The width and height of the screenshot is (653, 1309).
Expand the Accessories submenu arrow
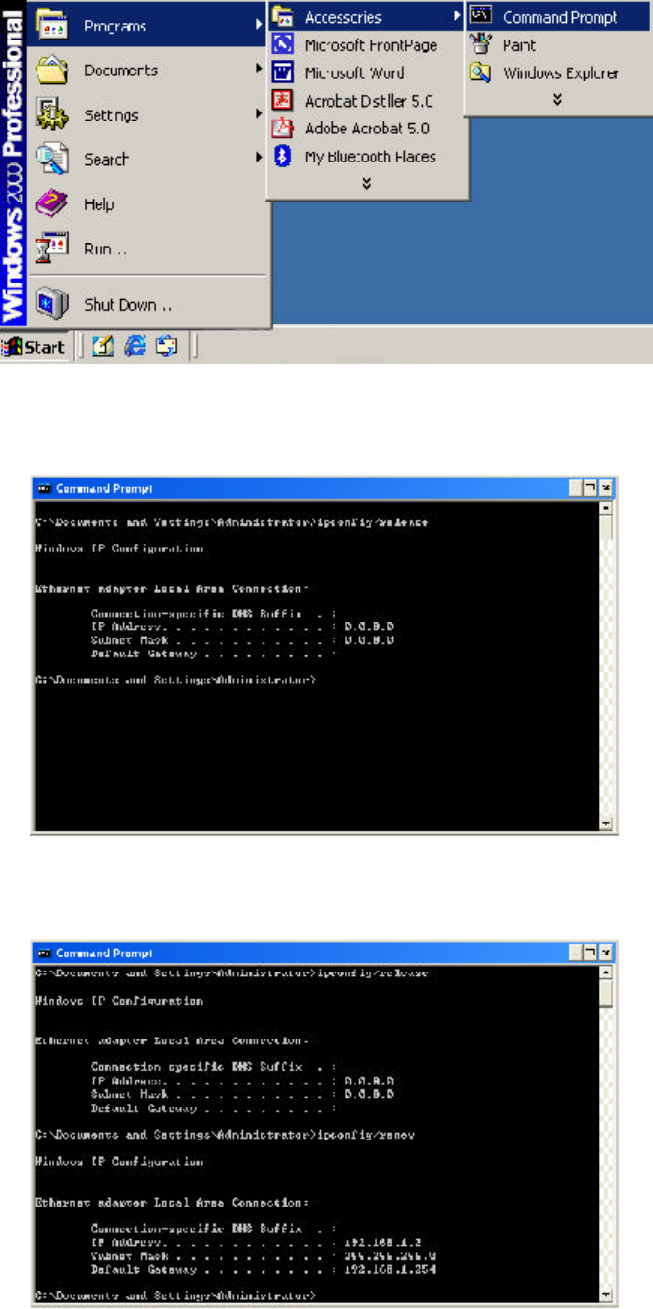(x=457, y=17)
